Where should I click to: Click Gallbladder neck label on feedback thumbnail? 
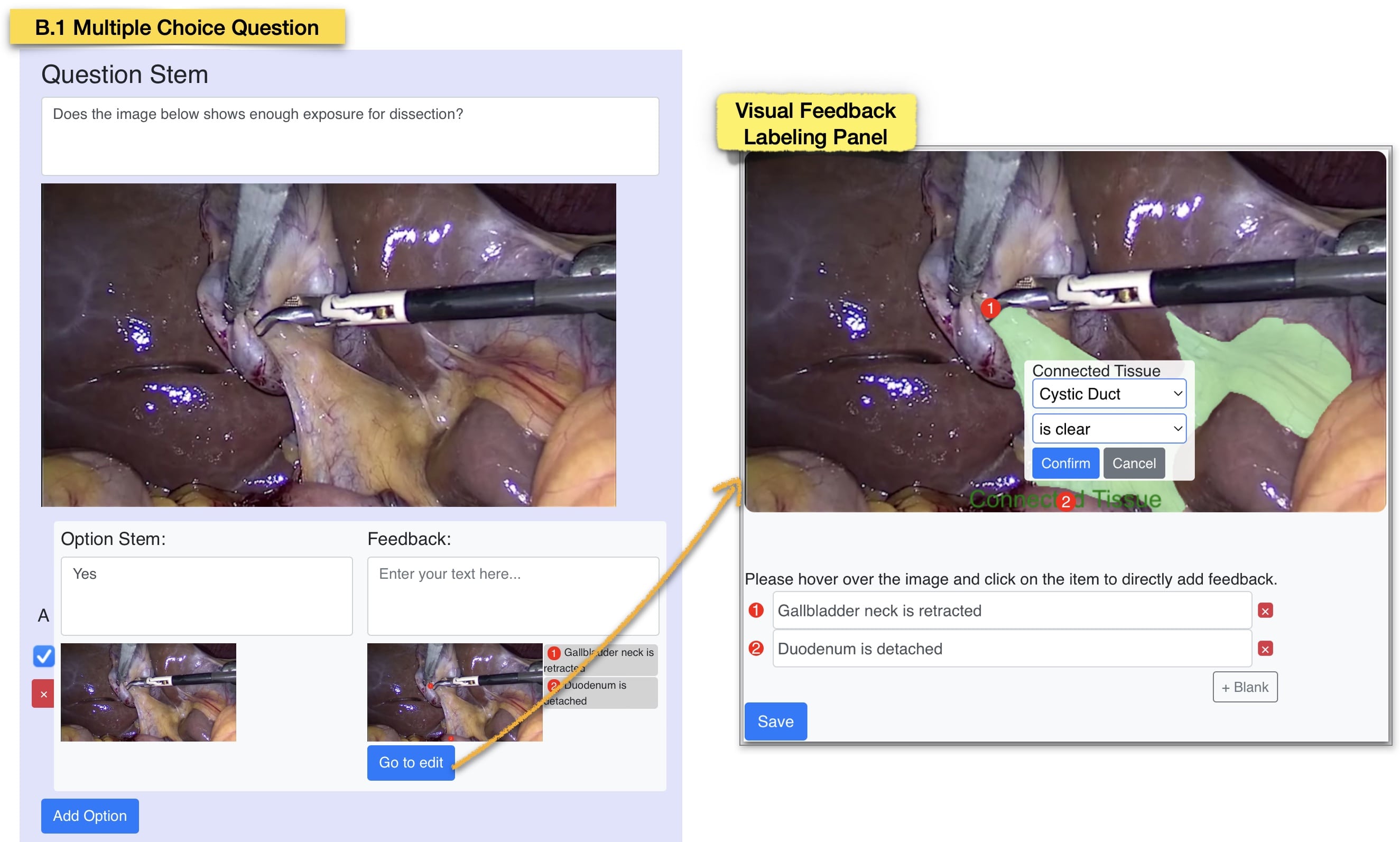tap(600, 659)
